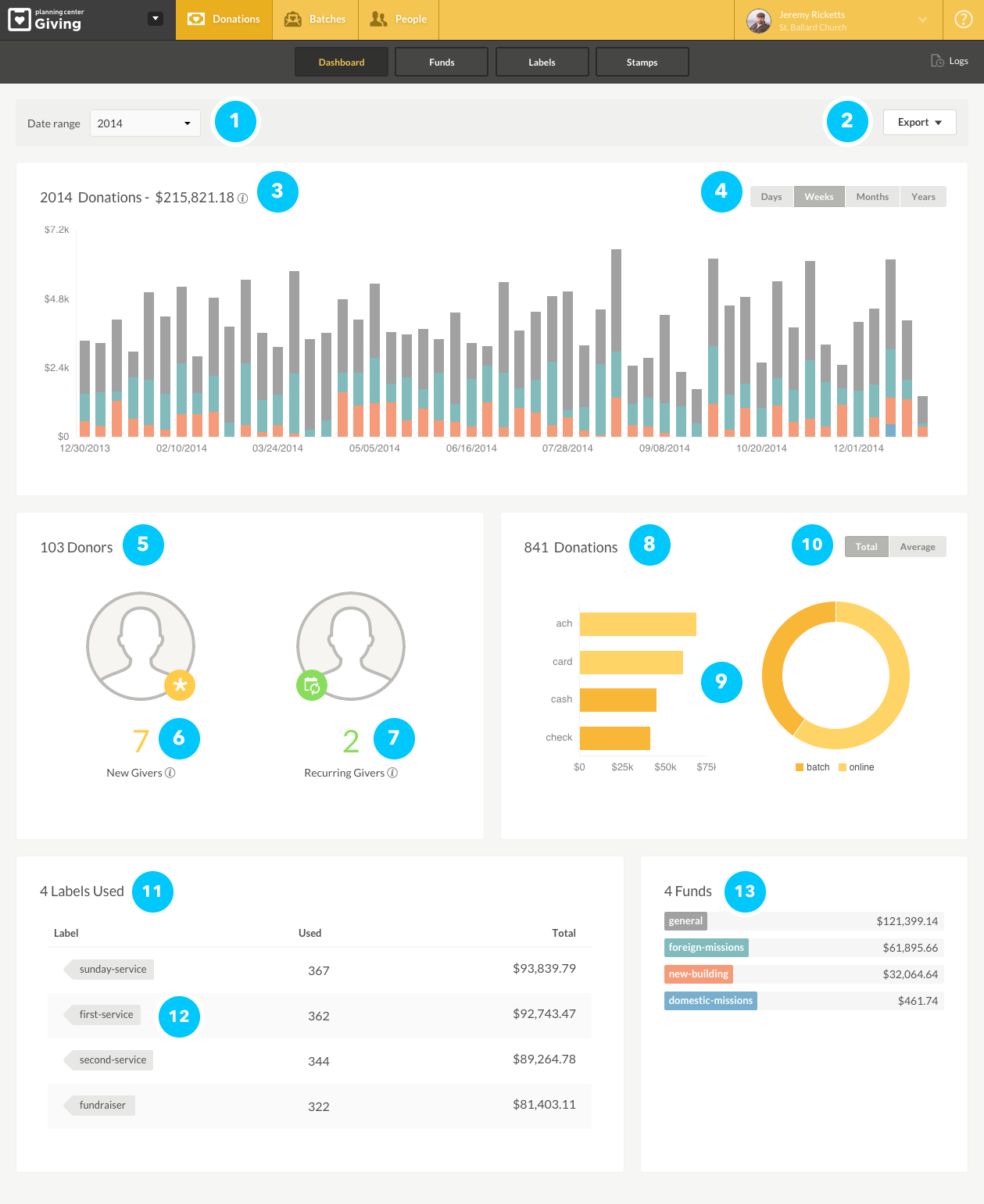
Task: Click the Planning Center Giving heart logo
Action: click(x=19, y=20)
